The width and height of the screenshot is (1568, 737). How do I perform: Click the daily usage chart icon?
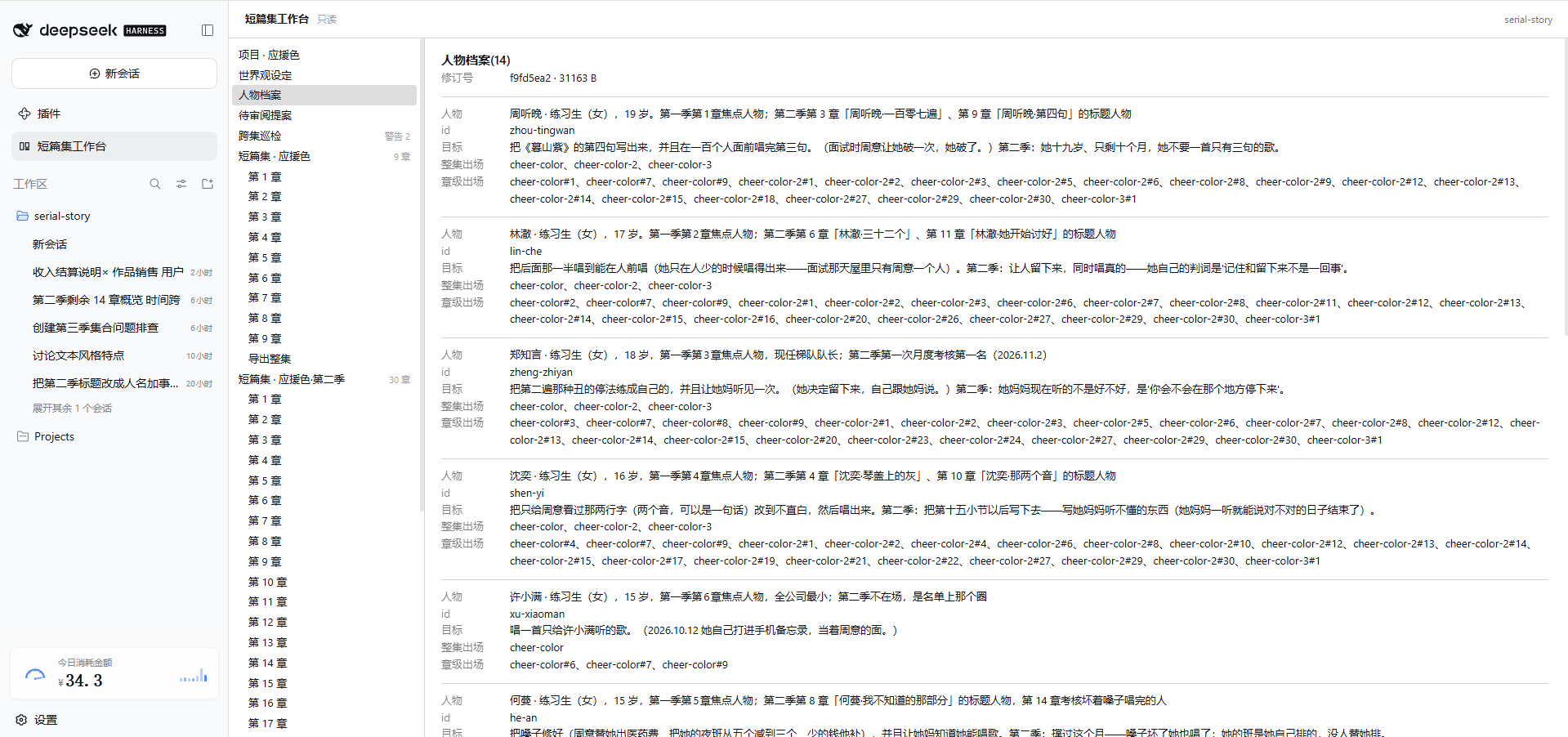(x=194, y=676)
